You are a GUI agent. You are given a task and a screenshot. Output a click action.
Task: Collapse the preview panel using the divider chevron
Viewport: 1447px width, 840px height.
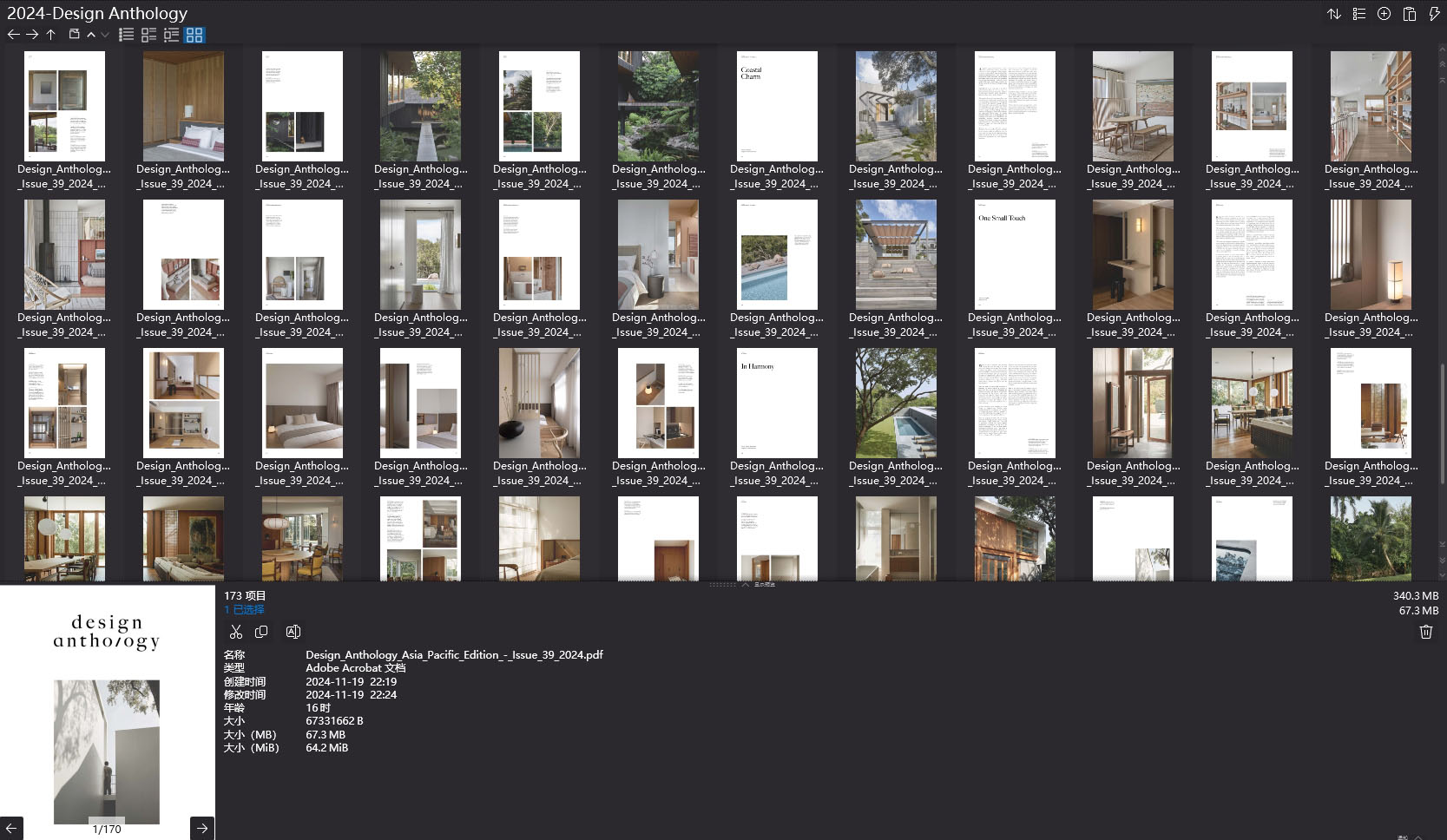click(x=744, y=584)
